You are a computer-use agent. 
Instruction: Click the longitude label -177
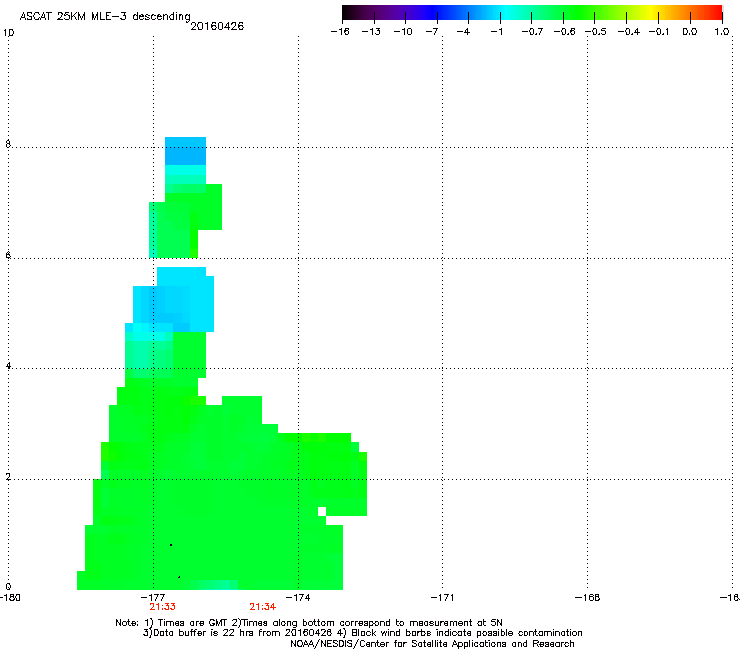pos(153,598)
